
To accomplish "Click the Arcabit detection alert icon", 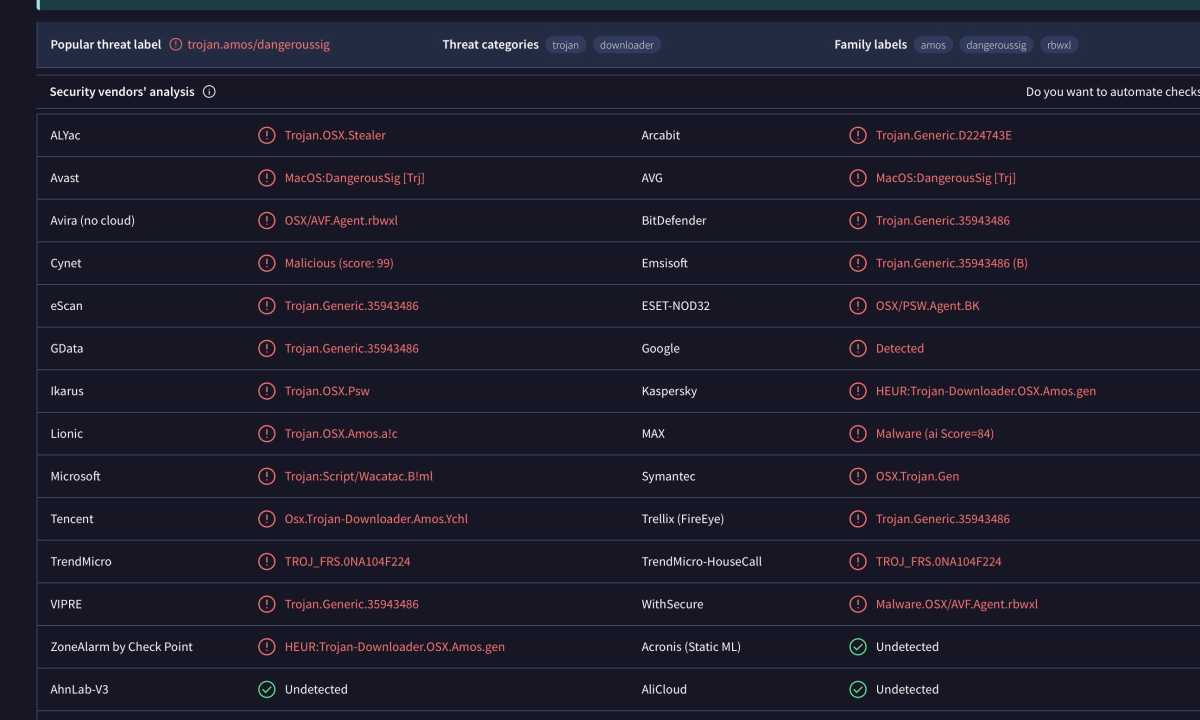I will (858, 135).
